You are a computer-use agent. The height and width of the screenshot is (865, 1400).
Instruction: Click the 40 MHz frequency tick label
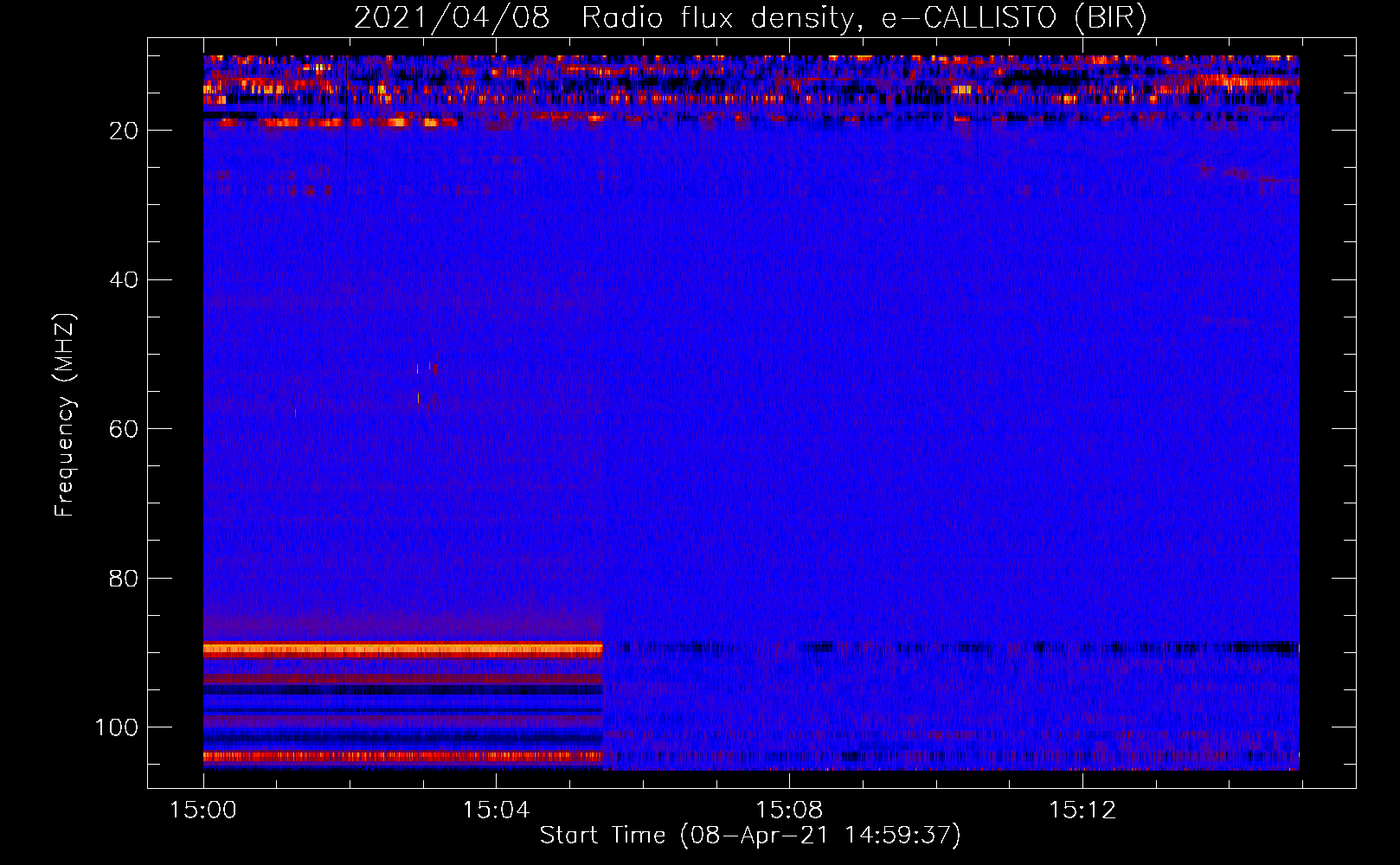[x=124, y=280]
